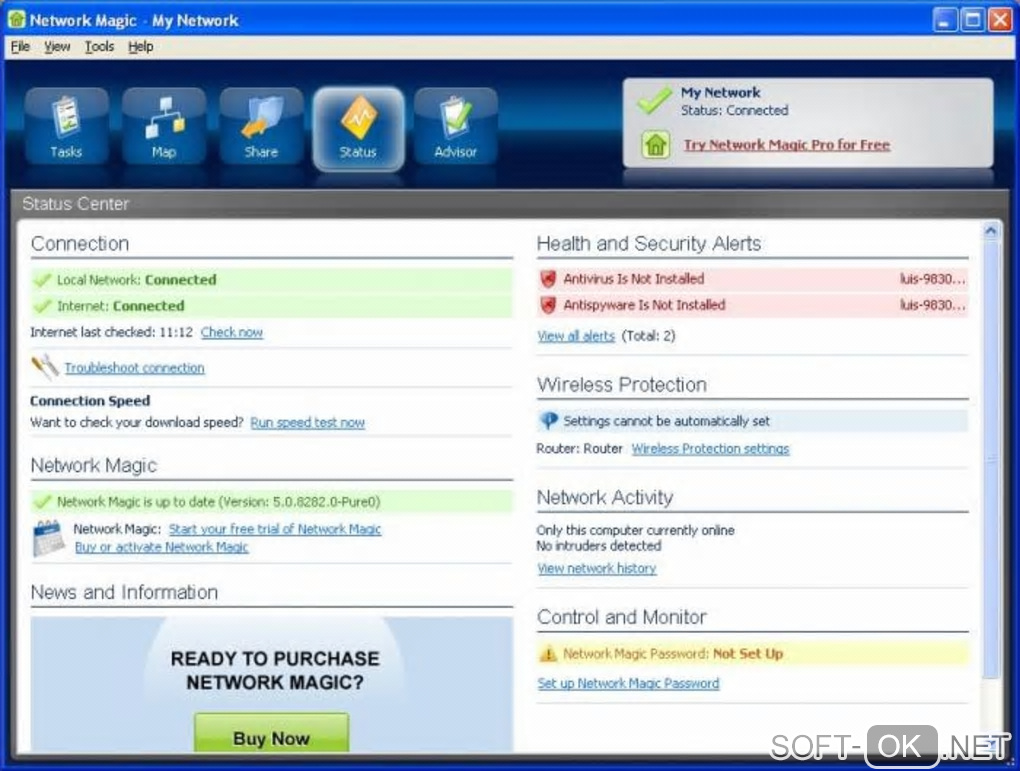Open the Share folder icon
The image size is (1020, 771).
[261, 127]
